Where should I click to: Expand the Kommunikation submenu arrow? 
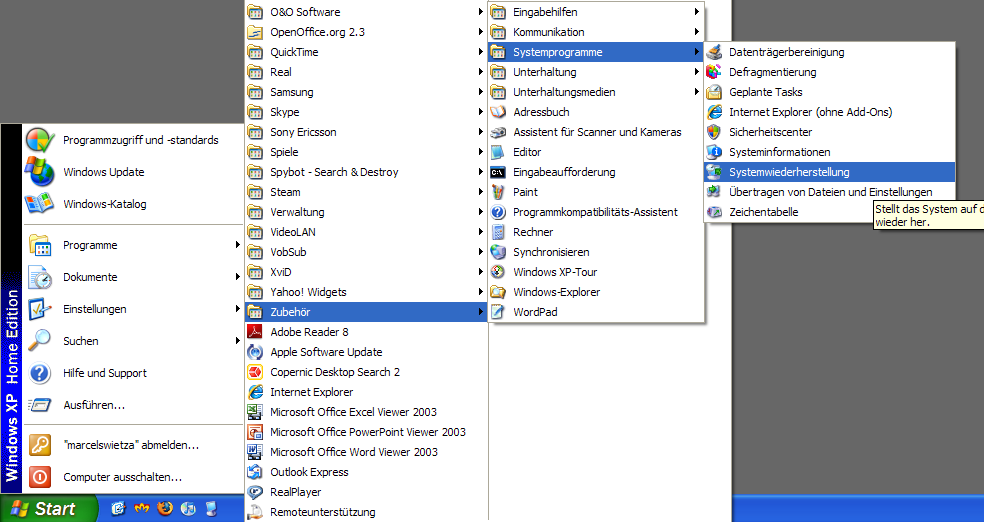(x=697, y=32)
